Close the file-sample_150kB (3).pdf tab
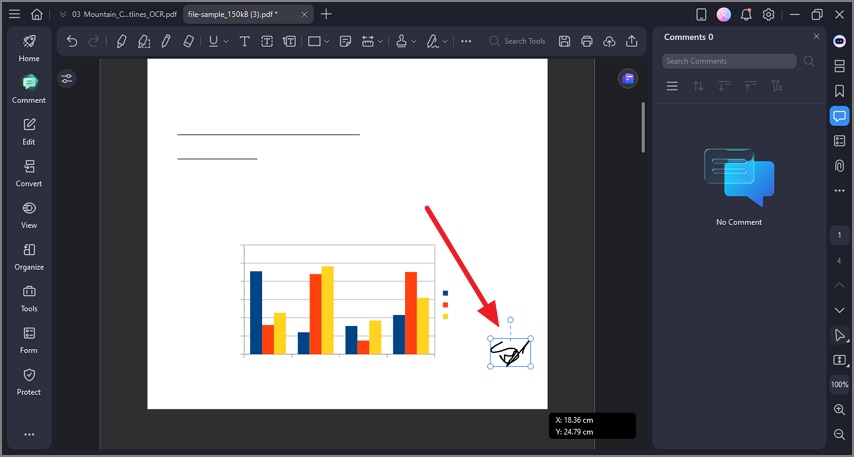The image size is (854, 457). tap(305, 14)
